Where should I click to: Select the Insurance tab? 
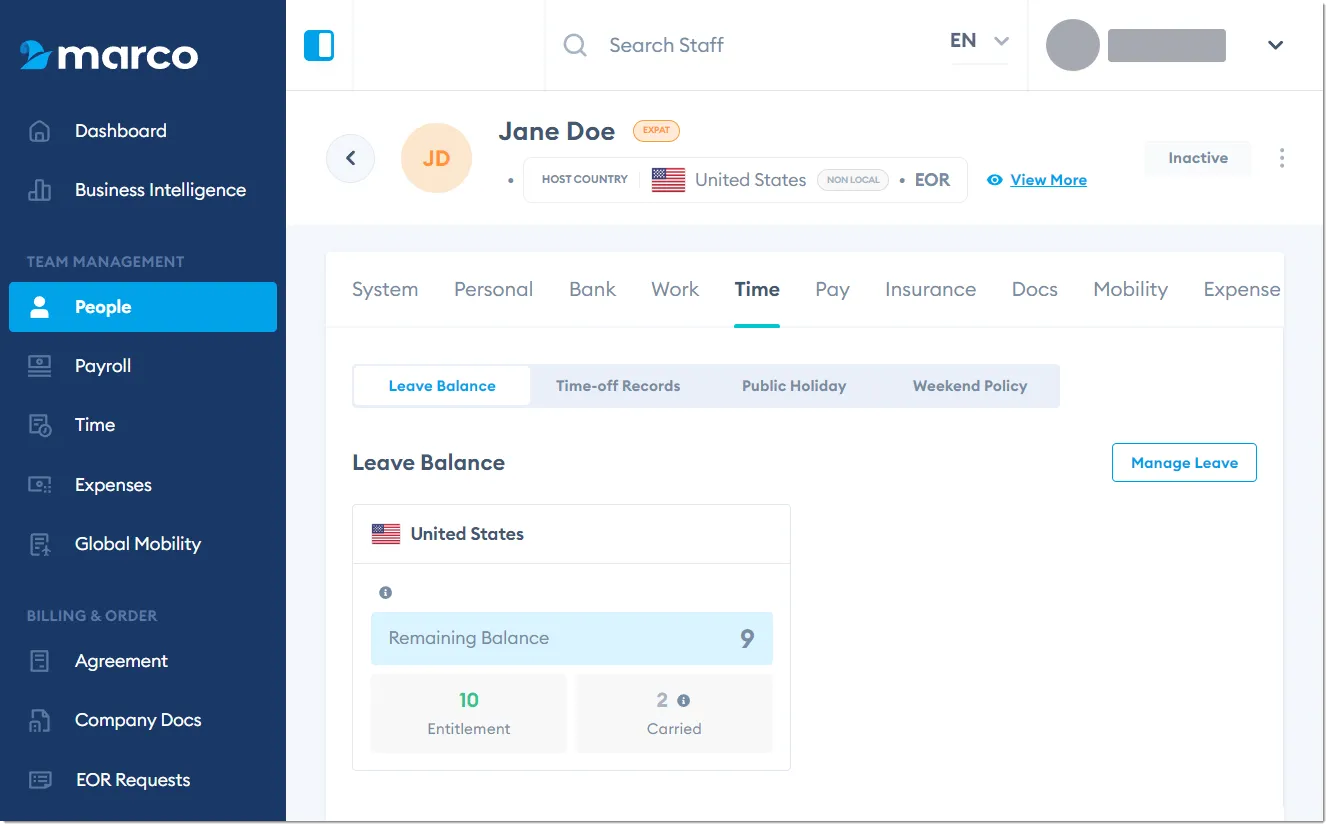(930, 290)
